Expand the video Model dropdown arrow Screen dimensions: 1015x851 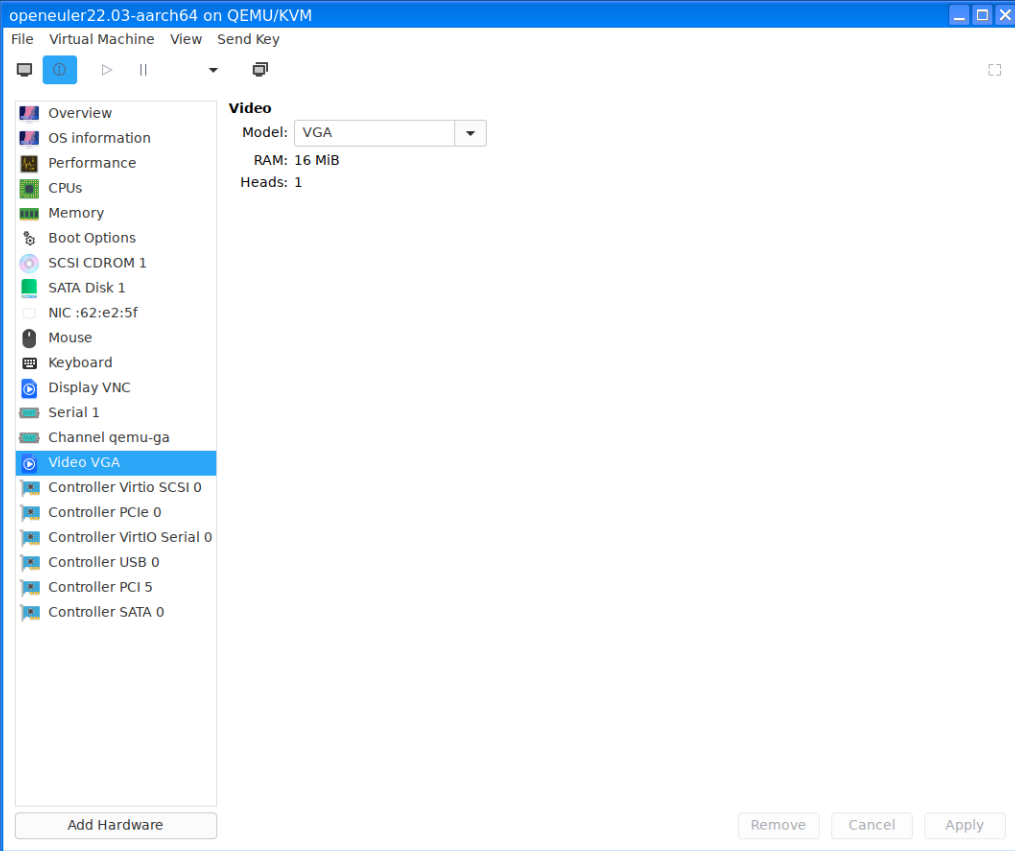470,133
